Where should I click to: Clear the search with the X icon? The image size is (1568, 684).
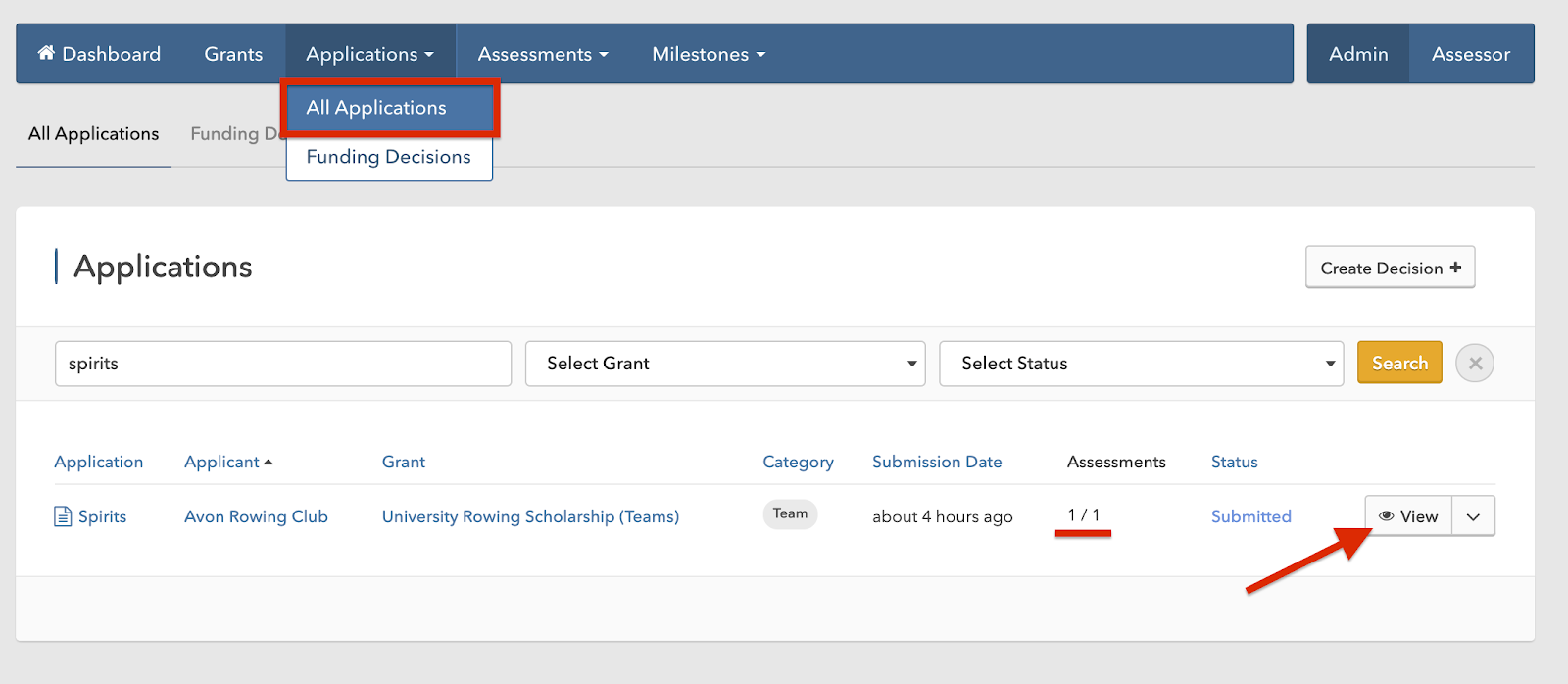1475,364
